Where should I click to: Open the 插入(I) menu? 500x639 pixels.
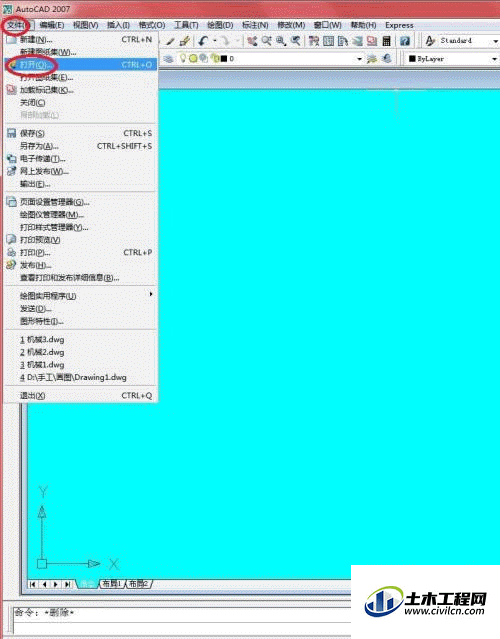(x=118, y=25)
